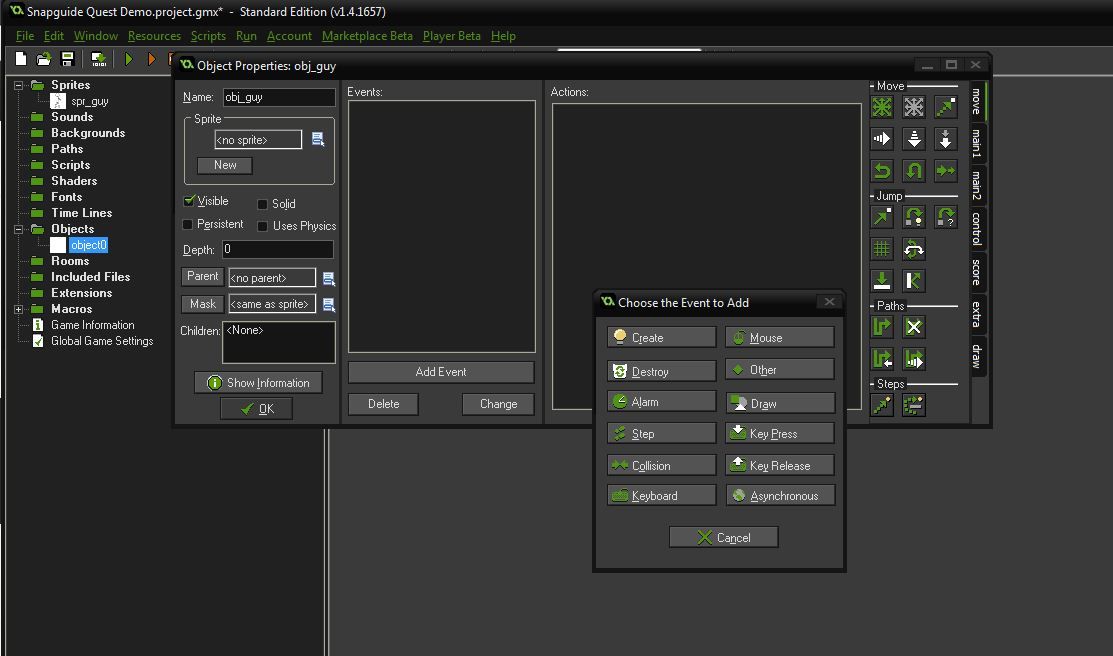Click the Move Towards action icon

(x=945, y=107)
